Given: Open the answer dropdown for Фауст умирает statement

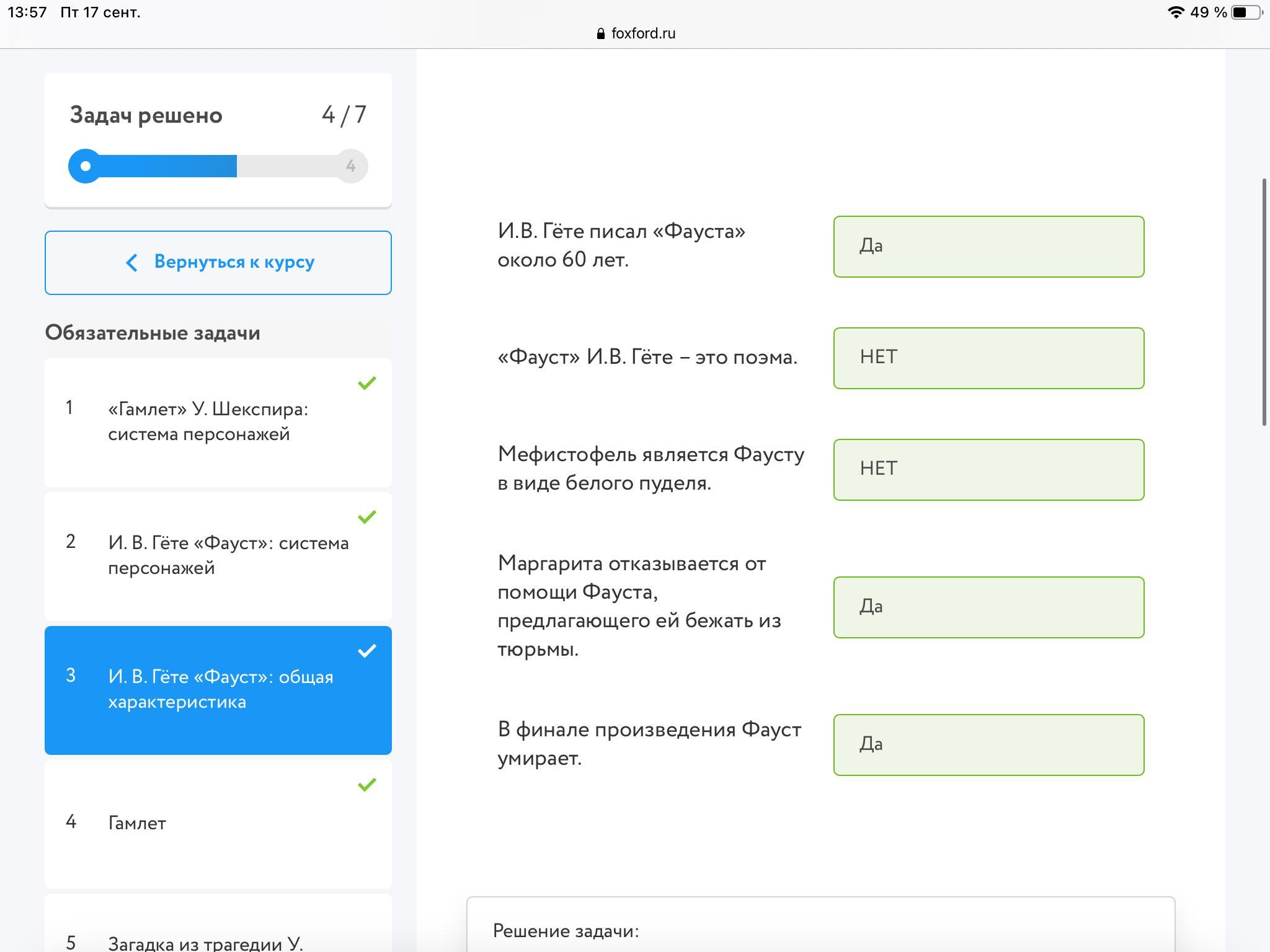Looking at the screenshot, I should click(x=988, y=745).
